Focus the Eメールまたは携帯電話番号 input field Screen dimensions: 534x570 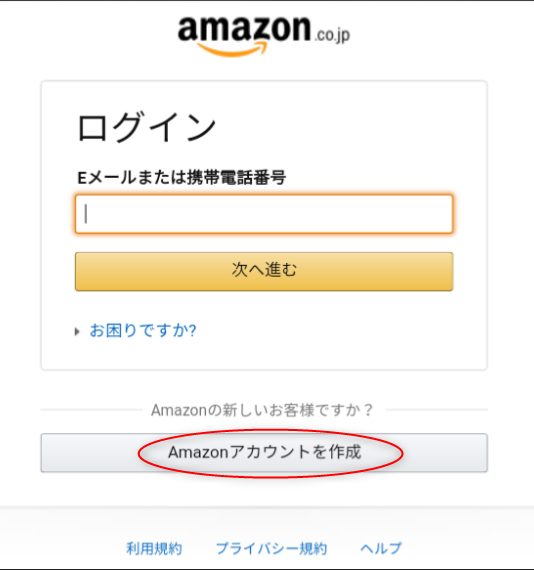click(264, 214)
